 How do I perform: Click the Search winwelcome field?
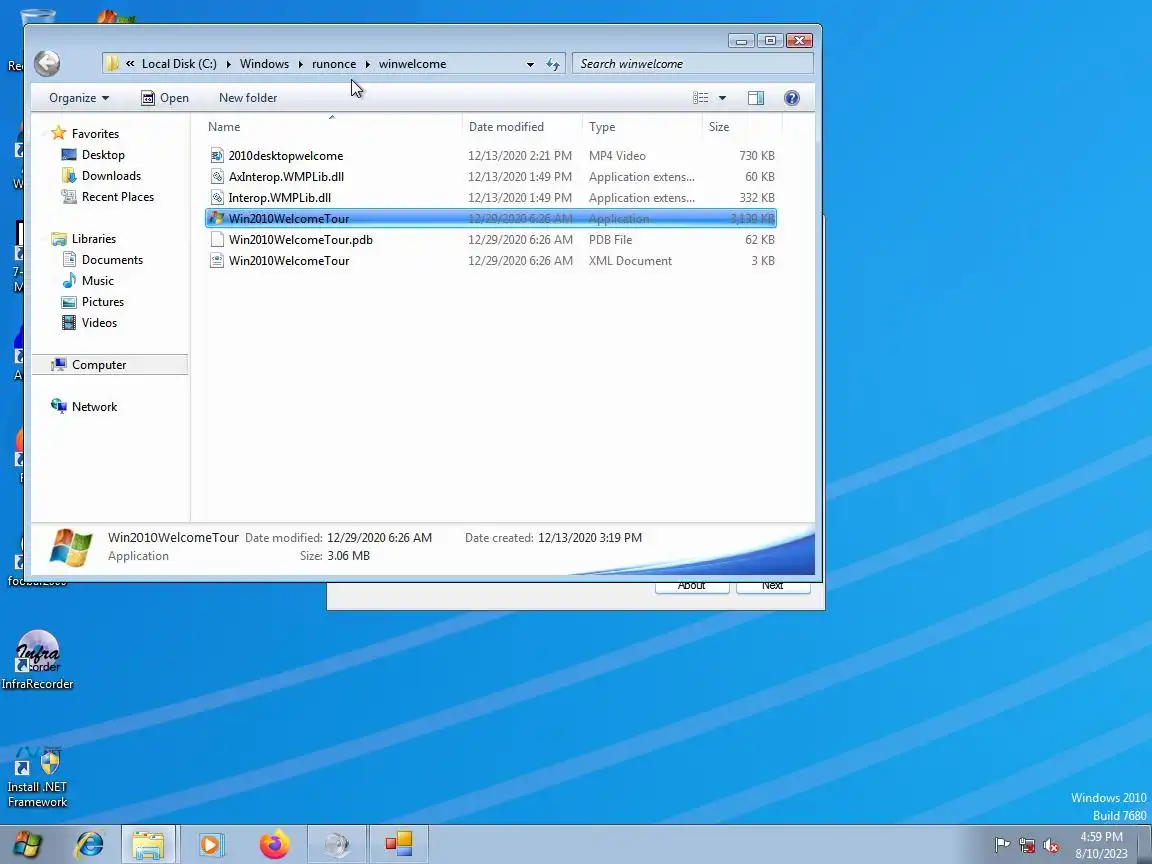pyautogui.click(x=692, y=64)
